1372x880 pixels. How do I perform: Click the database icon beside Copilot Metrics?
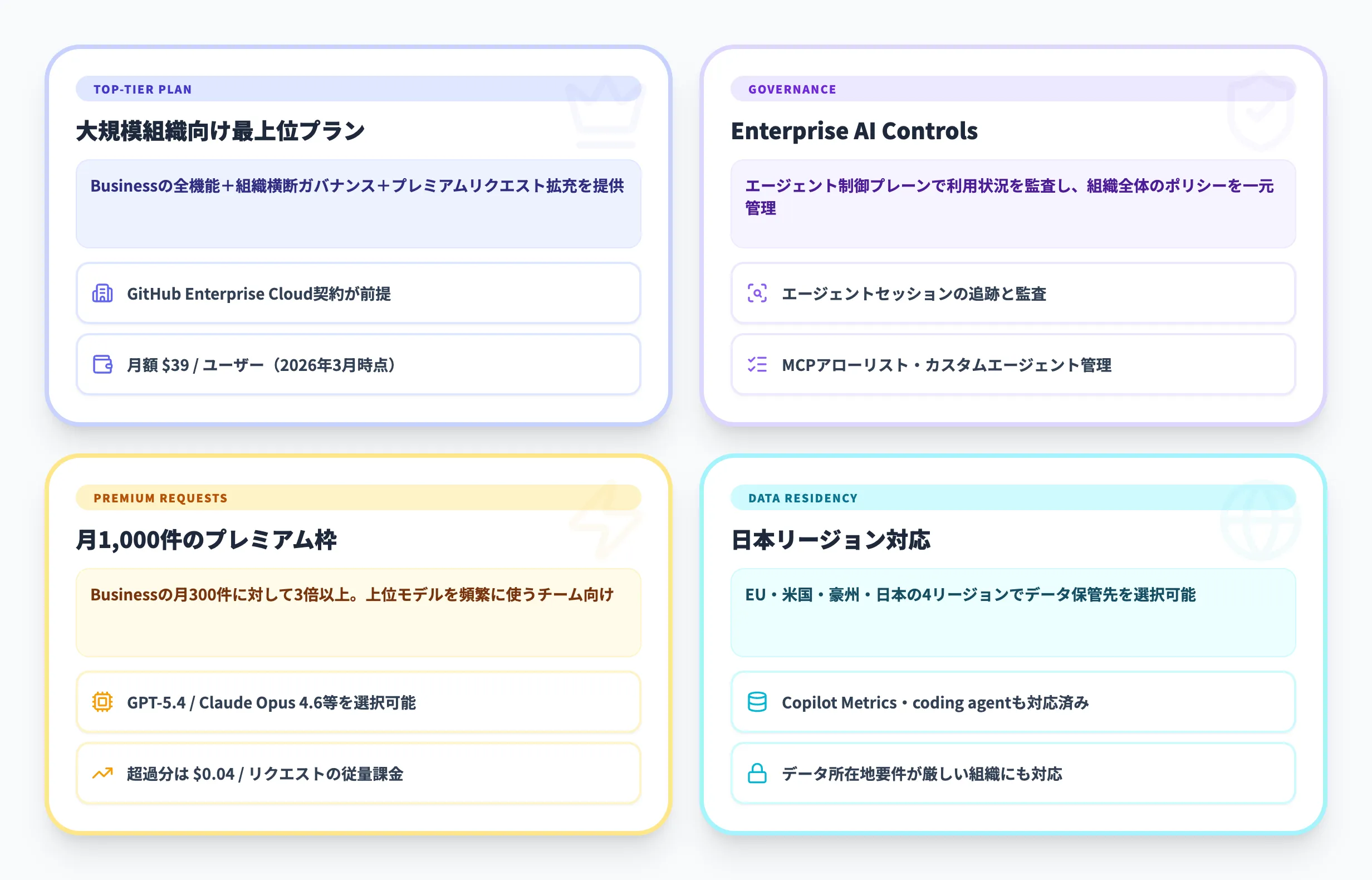click(x=757, y=702)
